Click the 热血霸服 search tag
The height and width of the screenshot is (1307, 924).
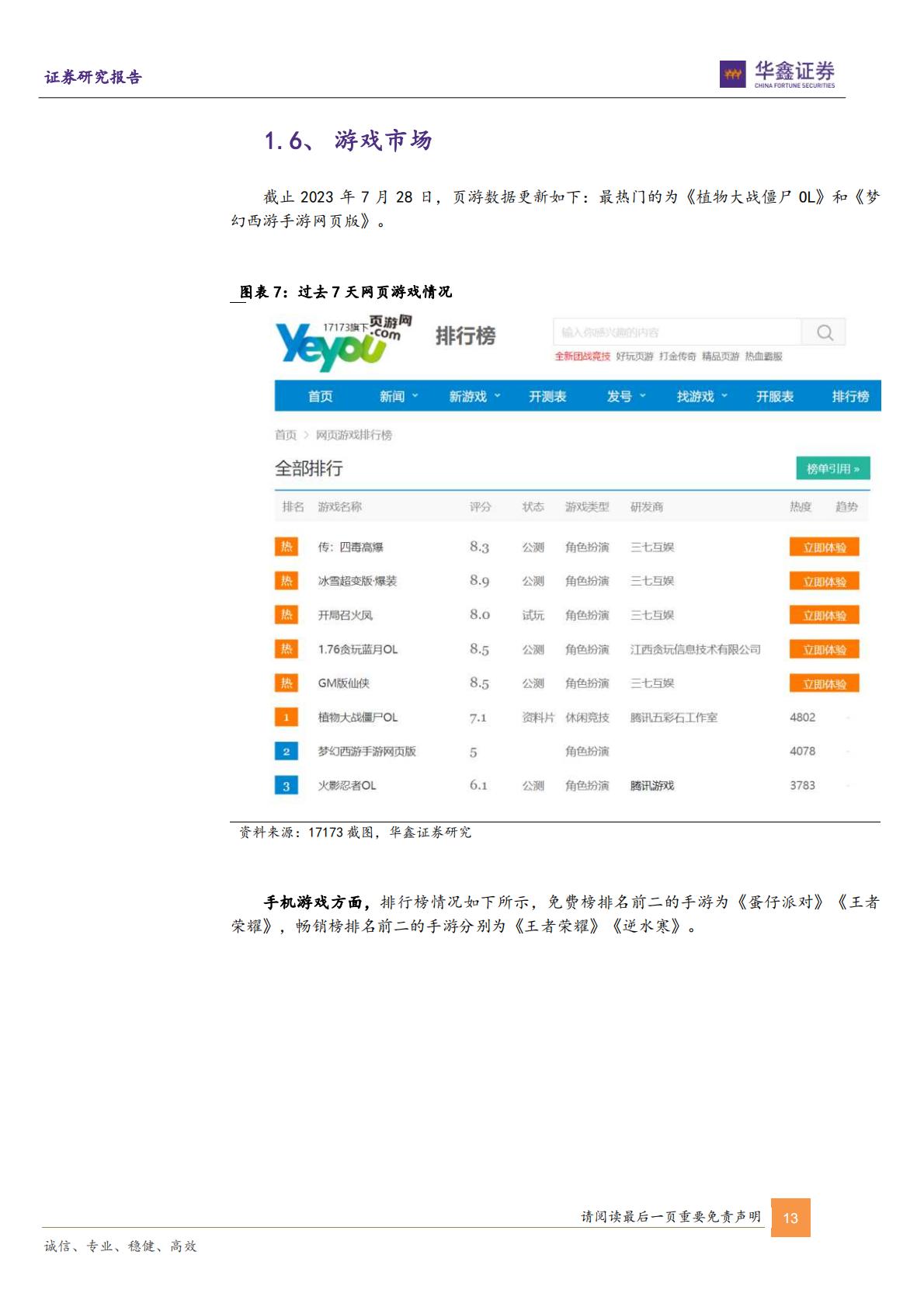click(763, 356)
